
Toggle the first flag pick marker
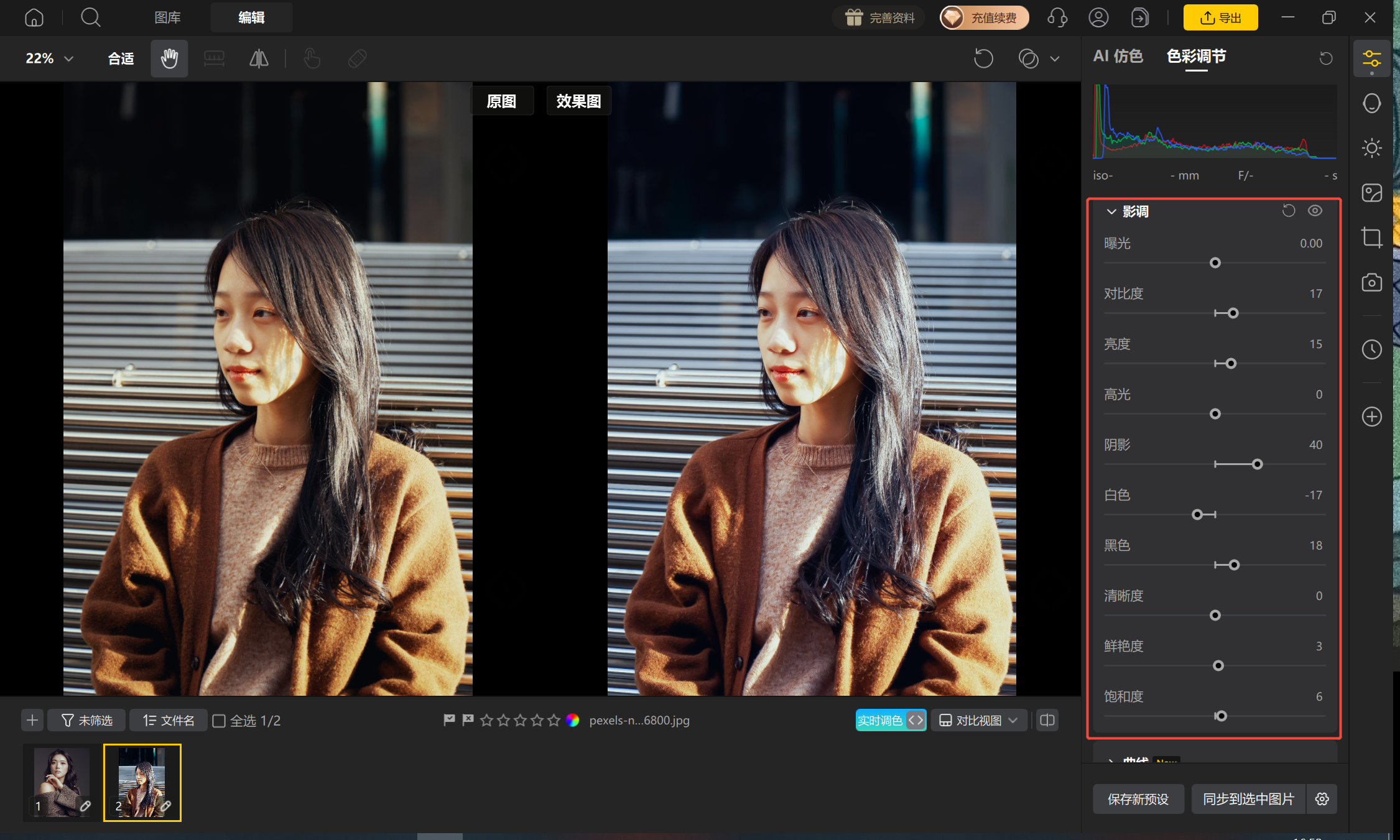tap(449, 720)
